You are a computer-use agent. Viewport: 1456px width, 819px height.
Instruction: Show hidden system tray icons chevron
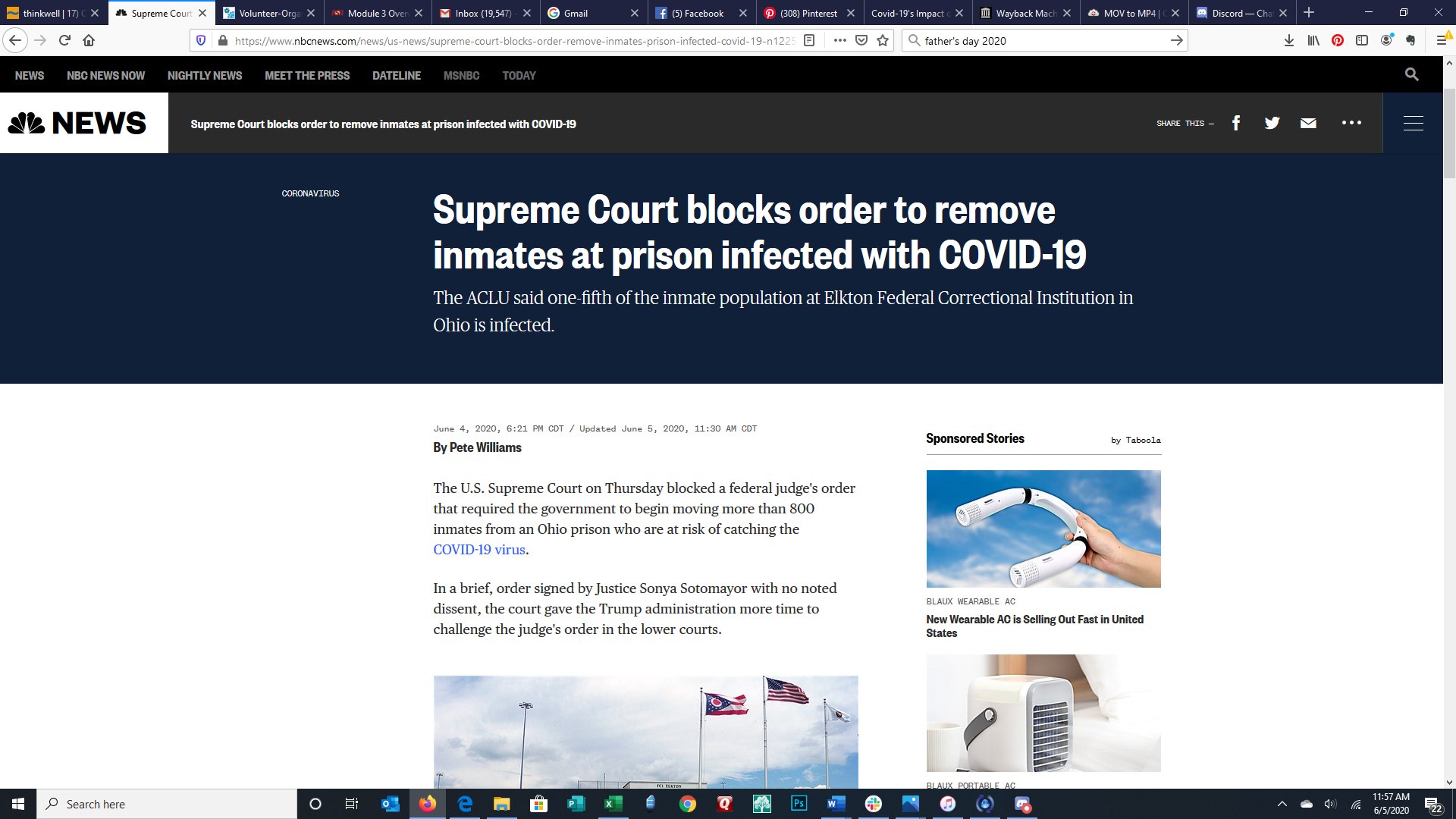[x=1282, y=804]
